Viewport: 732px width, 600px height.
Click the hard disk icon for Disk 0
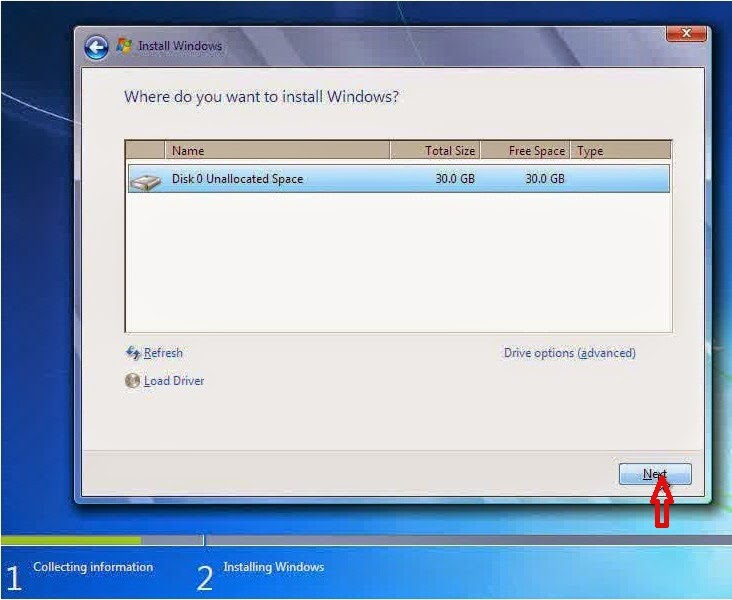146,180
